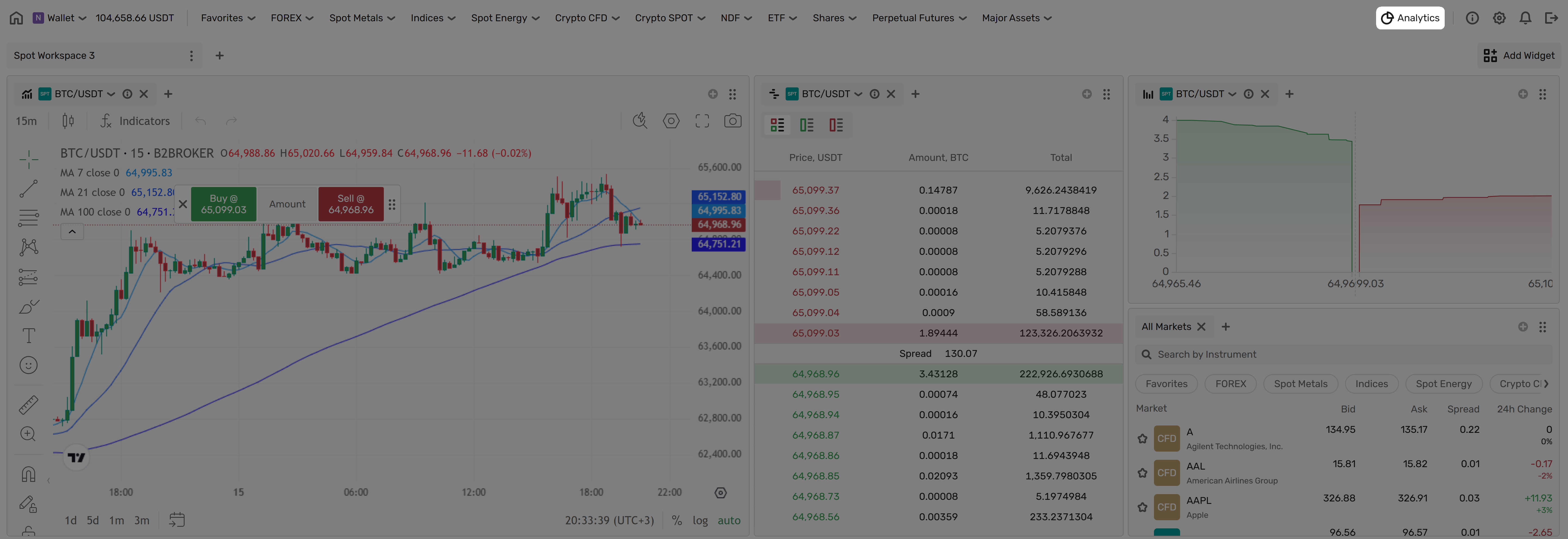Open price scale settings gear on chart
1568x539 pixels.
click(x=721, y=493)
